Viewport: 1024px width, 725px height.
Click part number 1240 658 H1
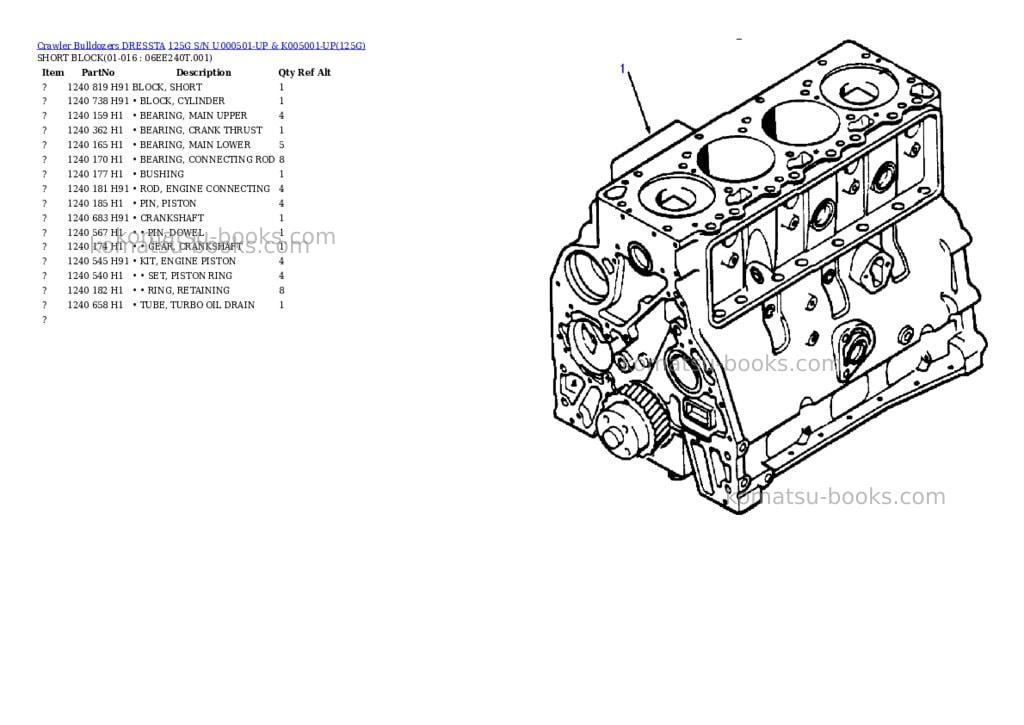[x=95, y=305]
